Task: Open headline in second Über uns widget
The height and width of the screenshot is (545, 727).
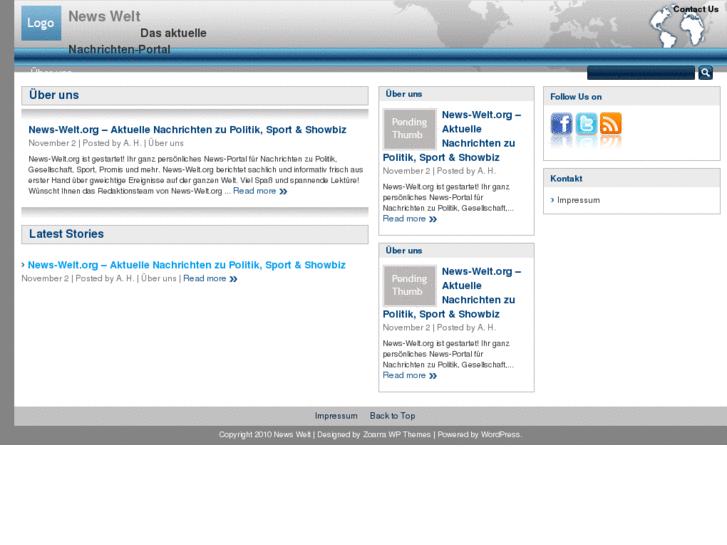Action: click(452, 293)
